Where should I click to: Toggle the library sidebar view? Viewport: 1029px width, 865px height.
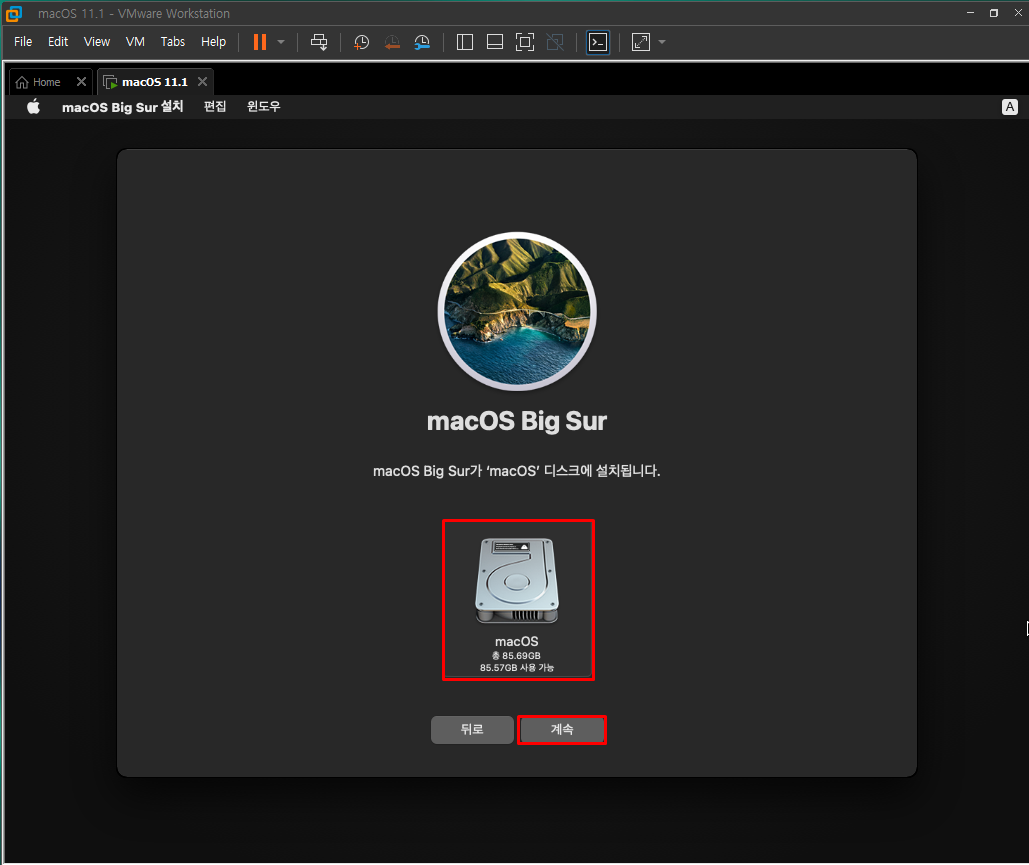click(x=465, y=42)
